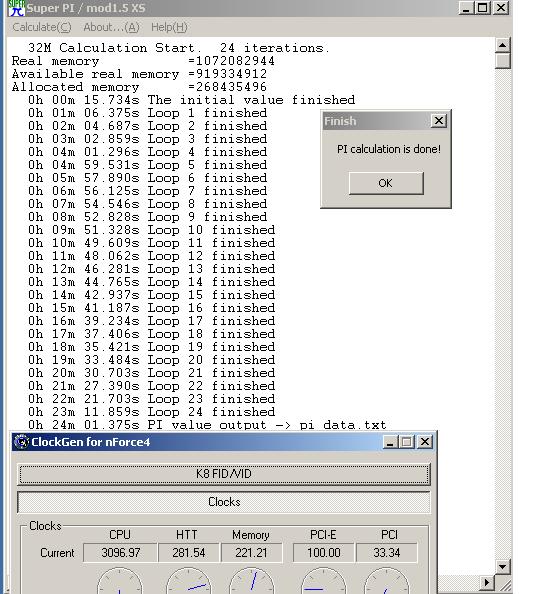
Task: Open the K8 FID/VID panel button
Action: (x=224, y=474)
